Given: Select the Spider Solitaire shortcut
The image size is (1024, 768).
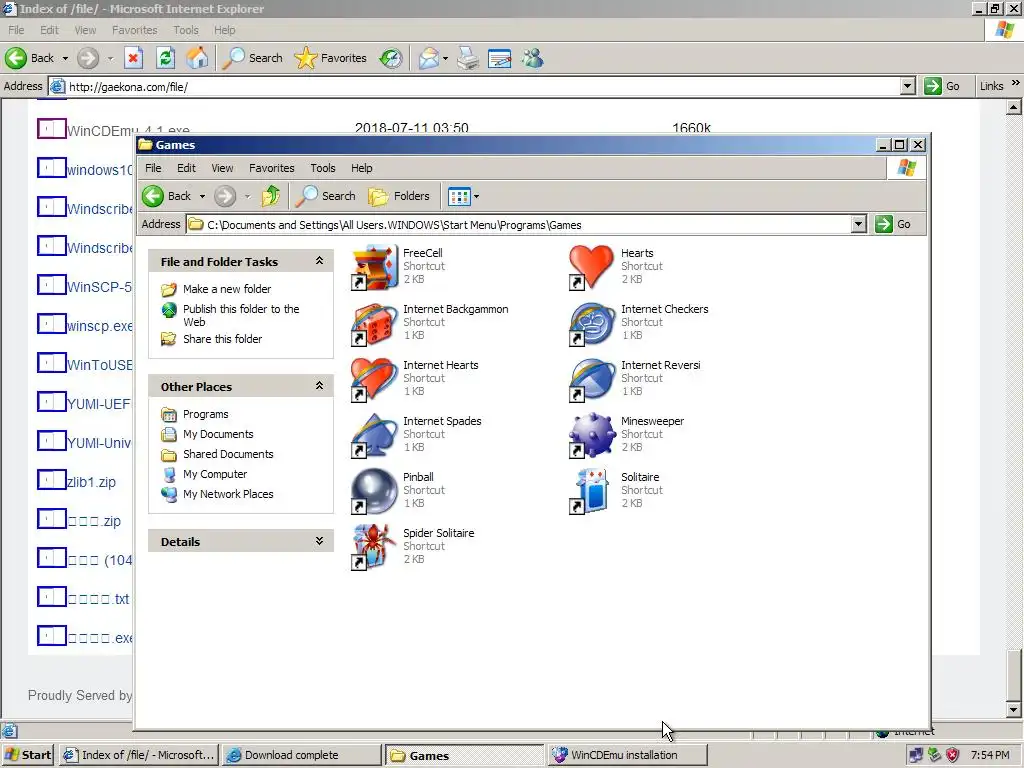Looking at the screenshot, I should click(x=374, y=548).
